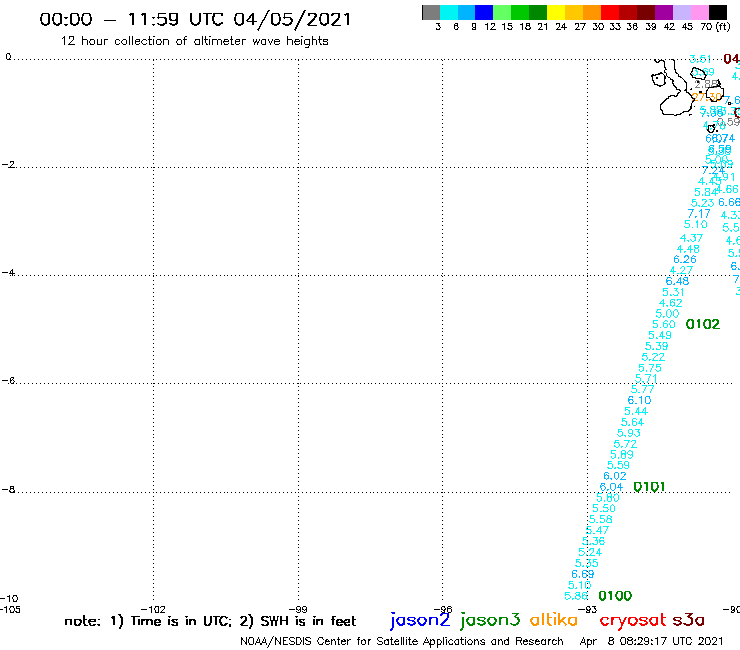Click wave height value '5.22'

[653, 357]
